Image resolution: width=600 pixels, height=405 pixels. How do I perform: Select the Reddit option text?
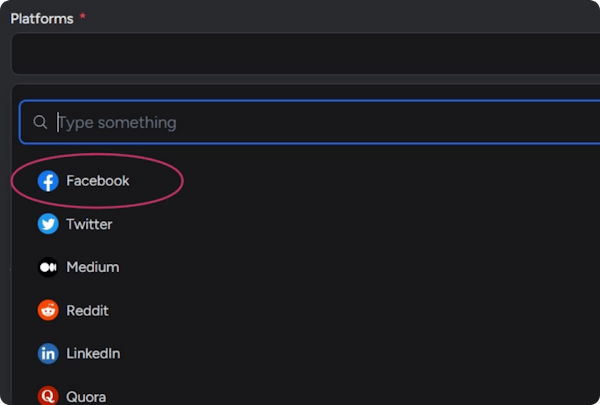coord(87,310)
